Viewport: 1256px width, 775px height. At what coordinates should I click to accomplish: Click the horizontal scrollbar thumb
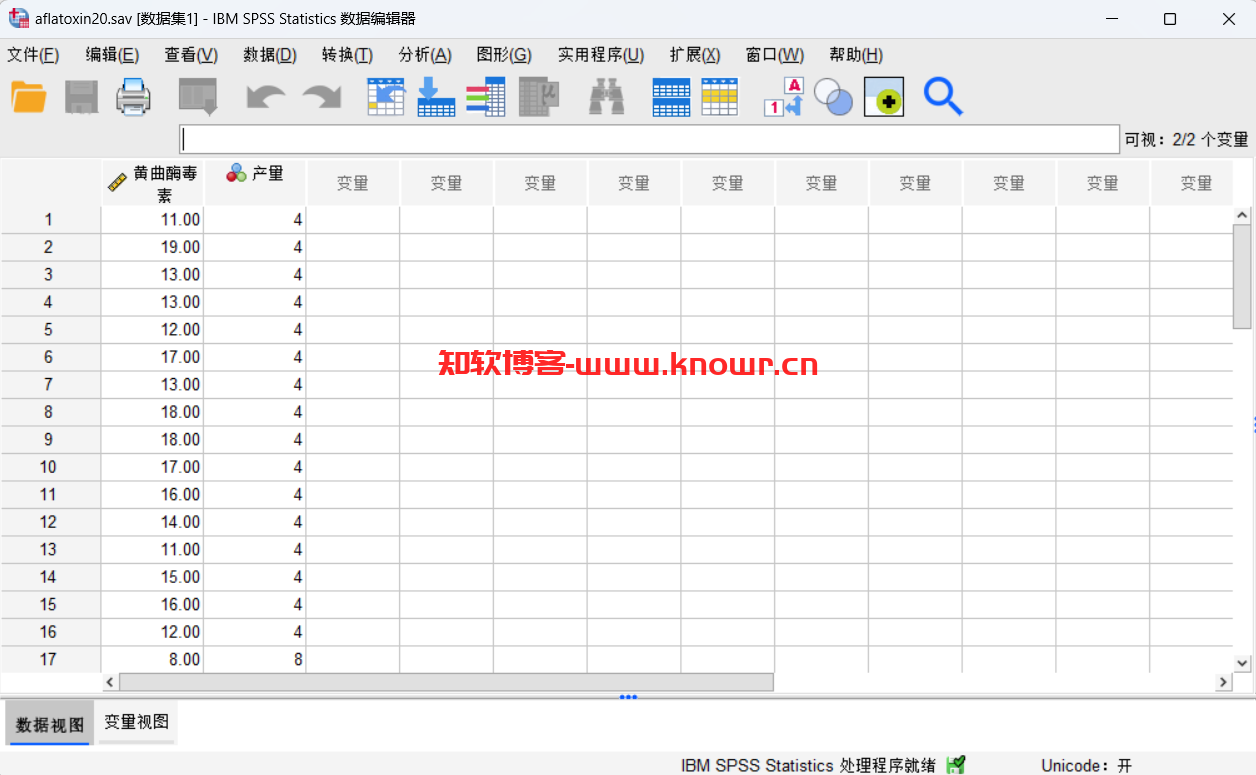point(446,682)
